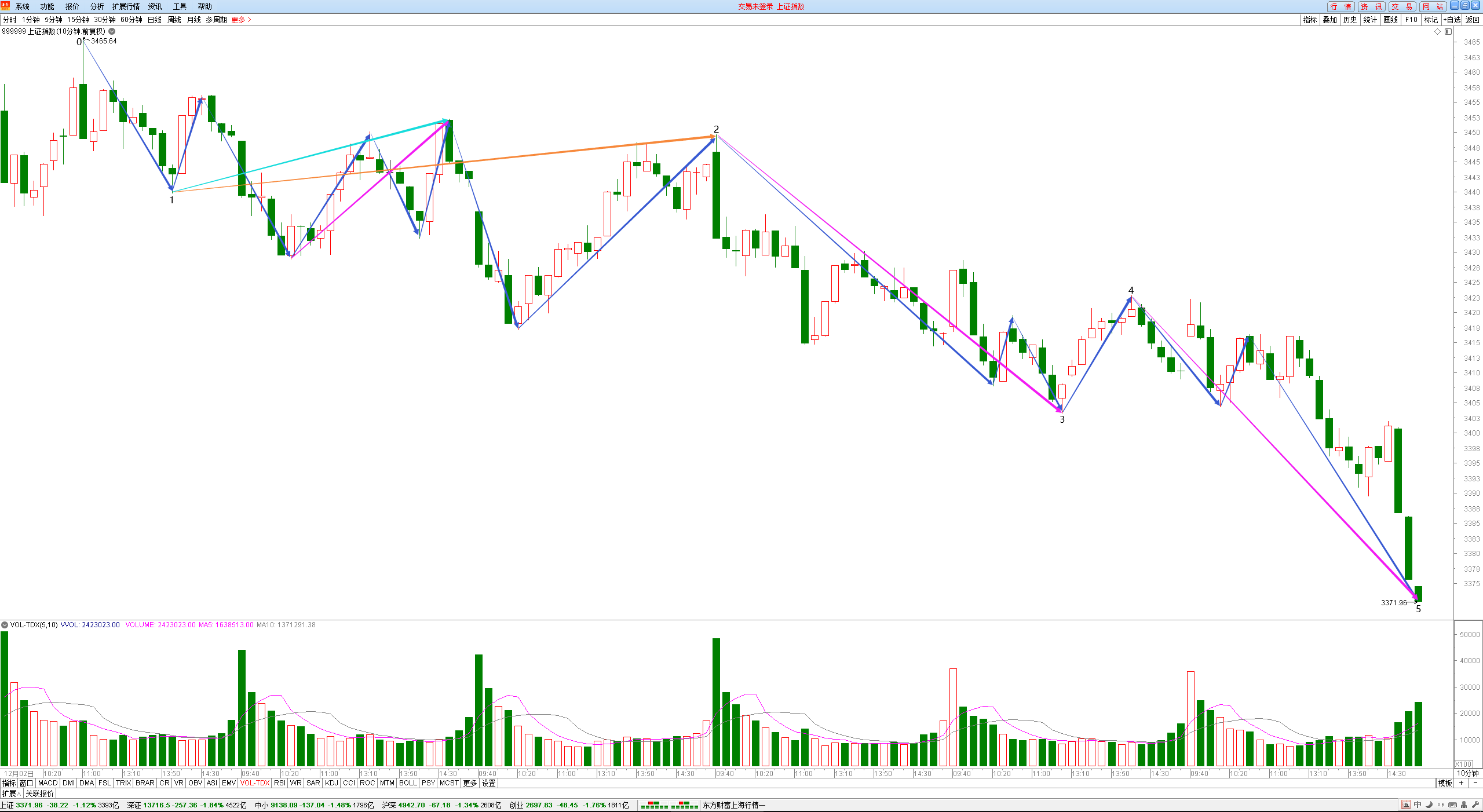This screenshot has width=1483, height=812.
Task: Click the 上证 3371.96 status bar index
Action: (60, 805)
